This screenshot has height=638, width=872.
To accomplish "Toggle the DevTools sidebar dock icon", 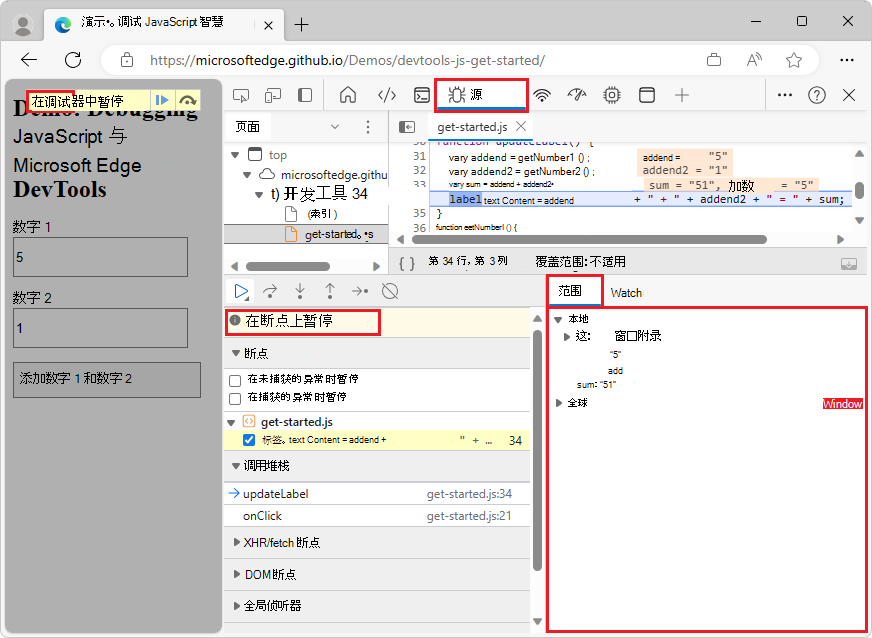I will coord(305,95).
